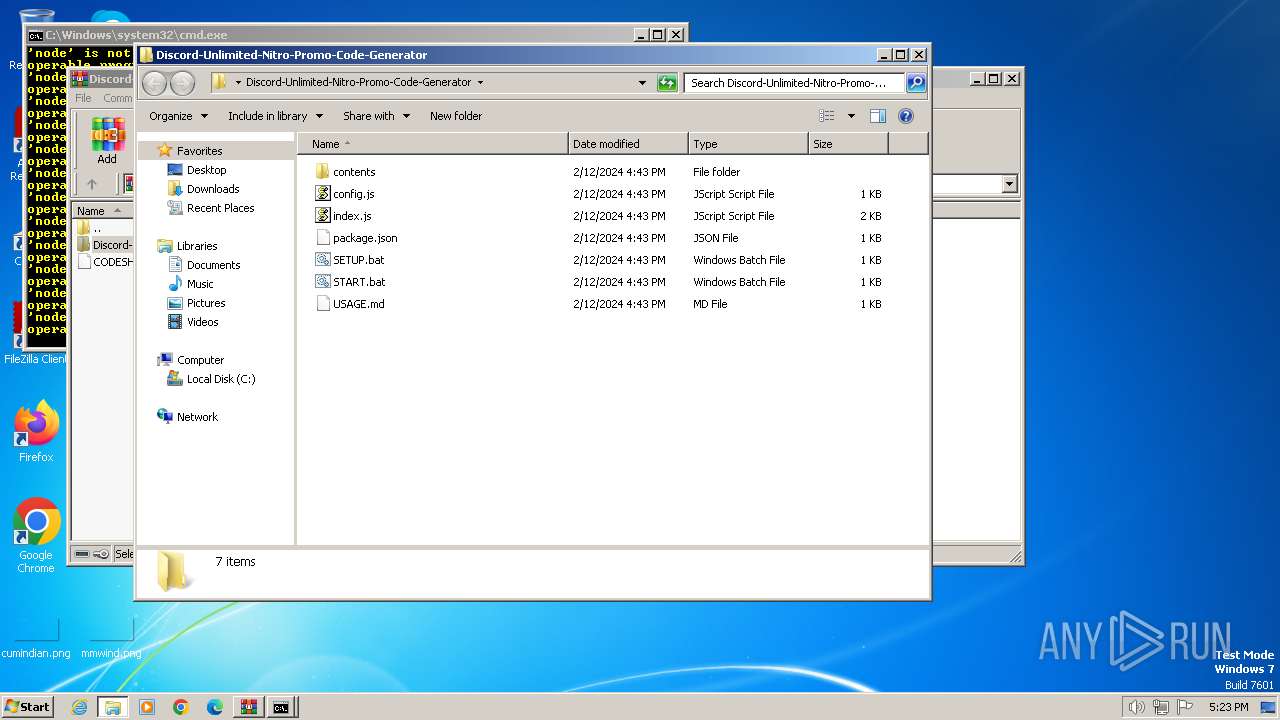Open Internet Explorer from taskbar
This screenshot has width=1280, height=720.
80,707
